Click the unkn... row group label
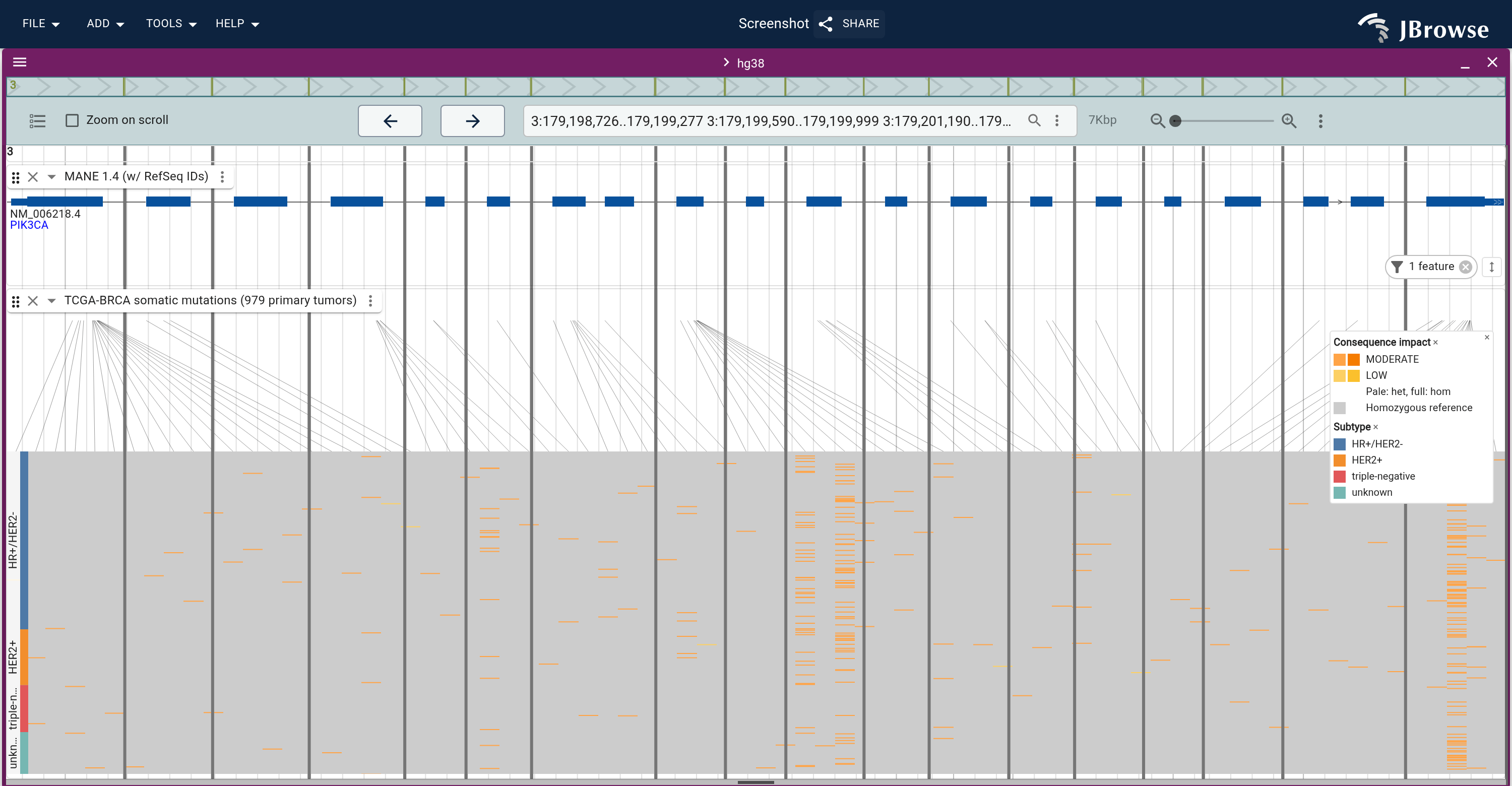Screen dimensions: 1512x786 click(x=13, y=753)
